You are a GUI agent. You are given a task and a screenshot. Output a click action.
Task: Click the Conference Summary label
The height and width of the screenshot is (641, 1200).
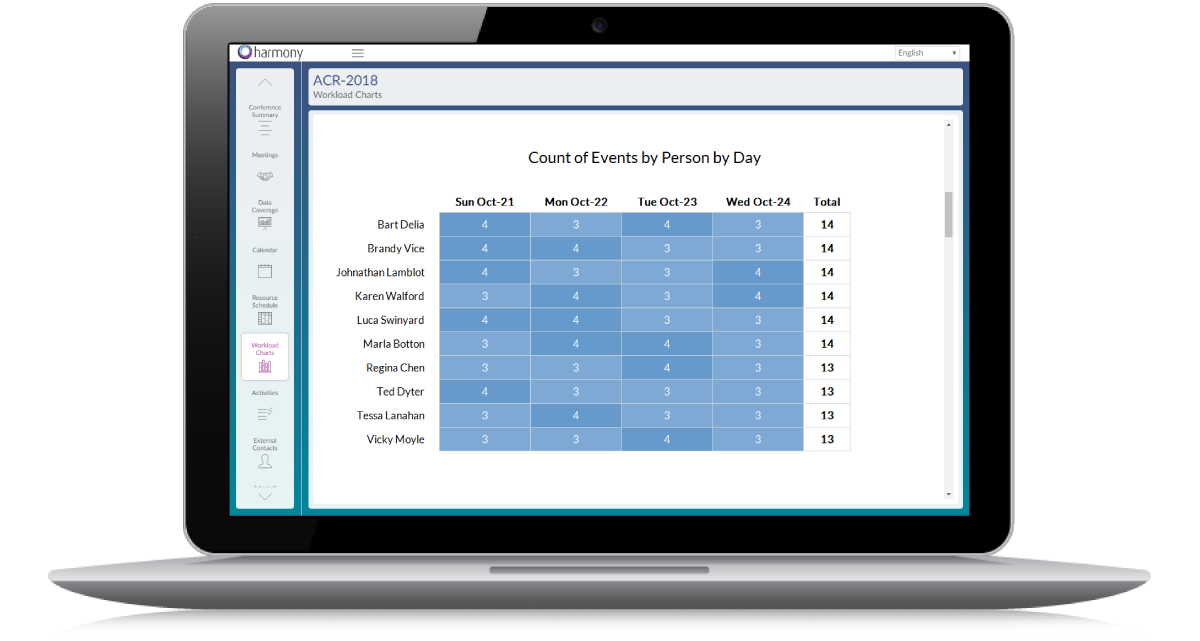pos(265,111)
